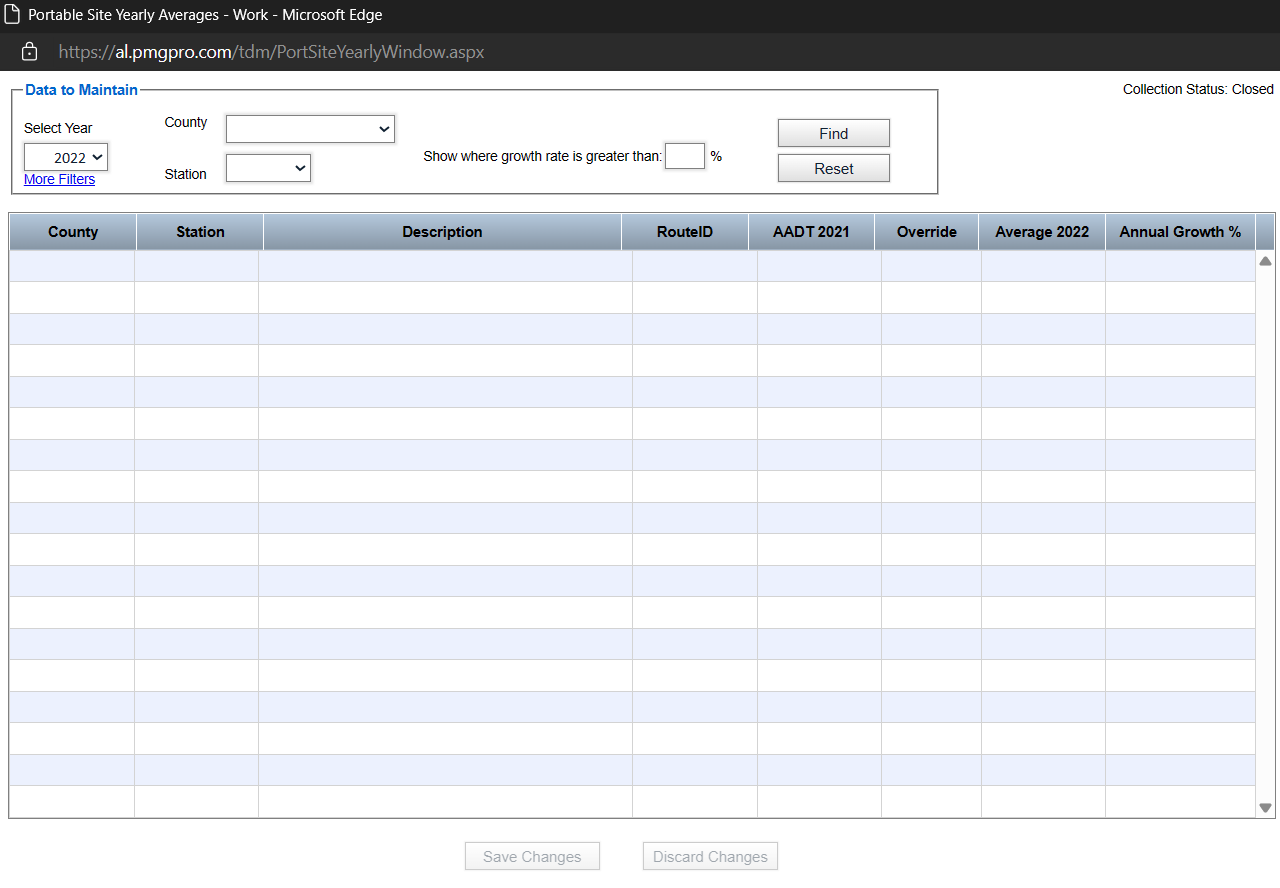Viewport: 1280px width, 888px height.
Task: Open the Station dropdown
Action: coord(268,168)
